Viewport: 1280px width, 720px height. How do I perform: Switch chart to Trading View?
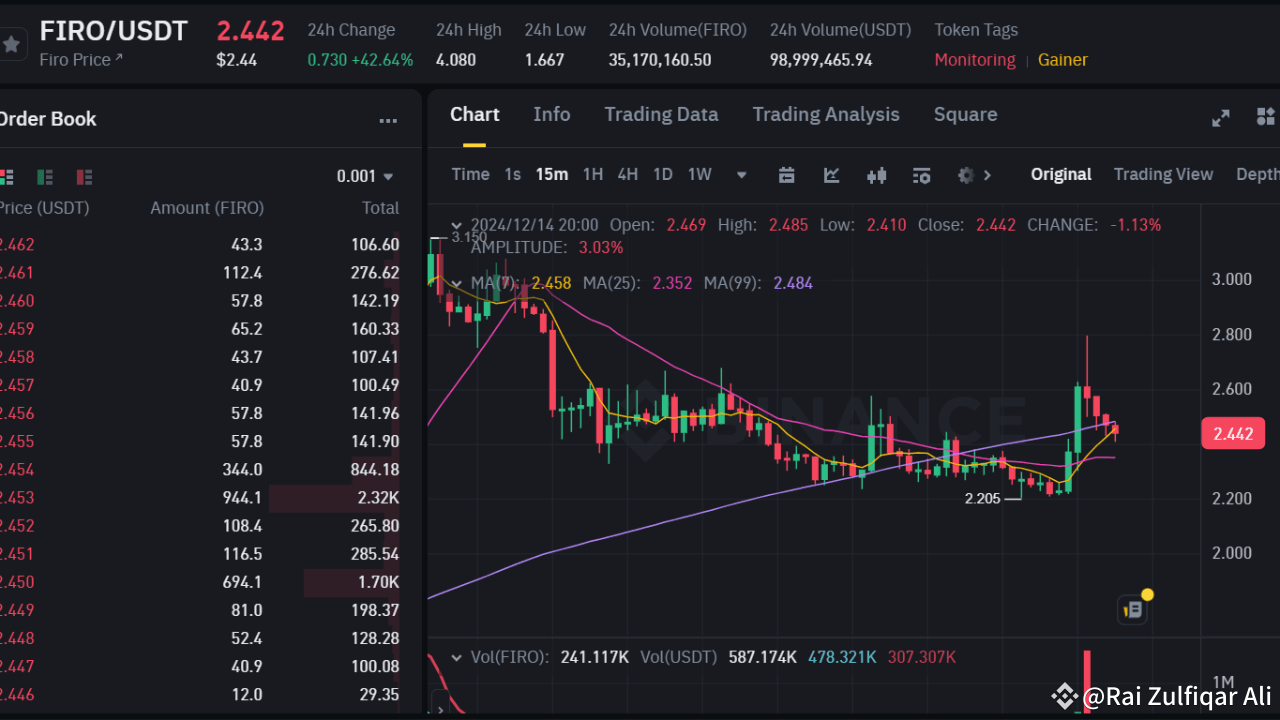[1163, 174]
